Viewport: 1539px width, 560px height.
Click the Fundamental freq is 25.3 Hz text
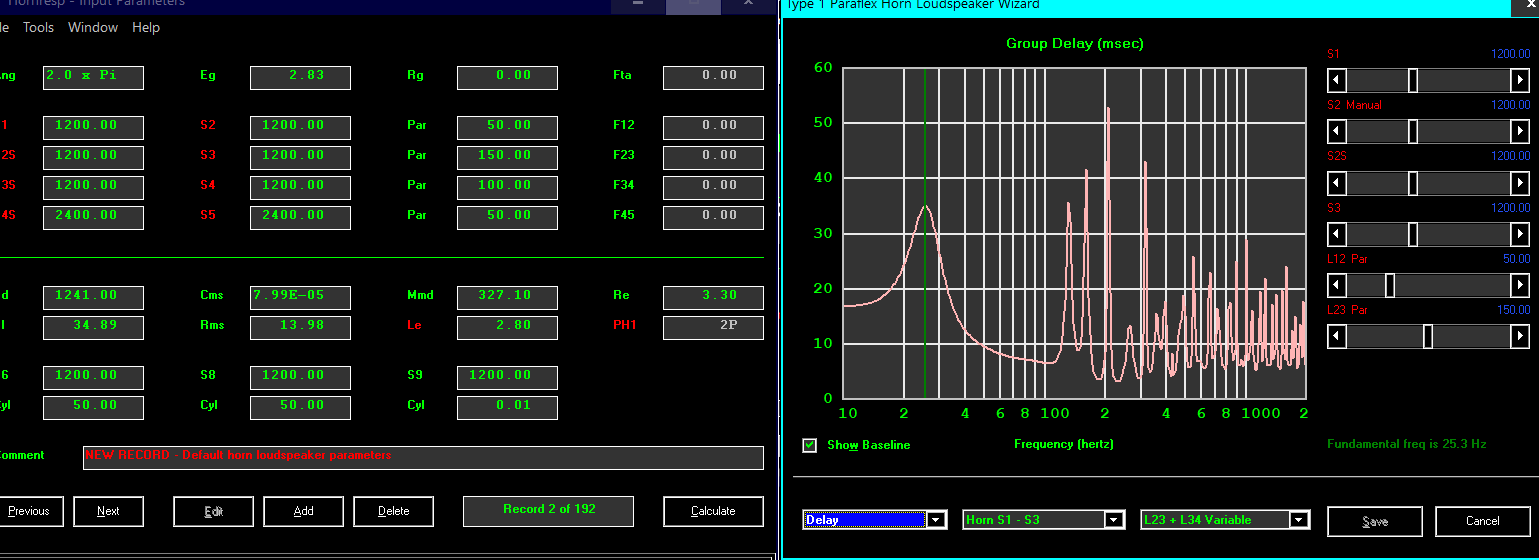[x=1407, y=443]
